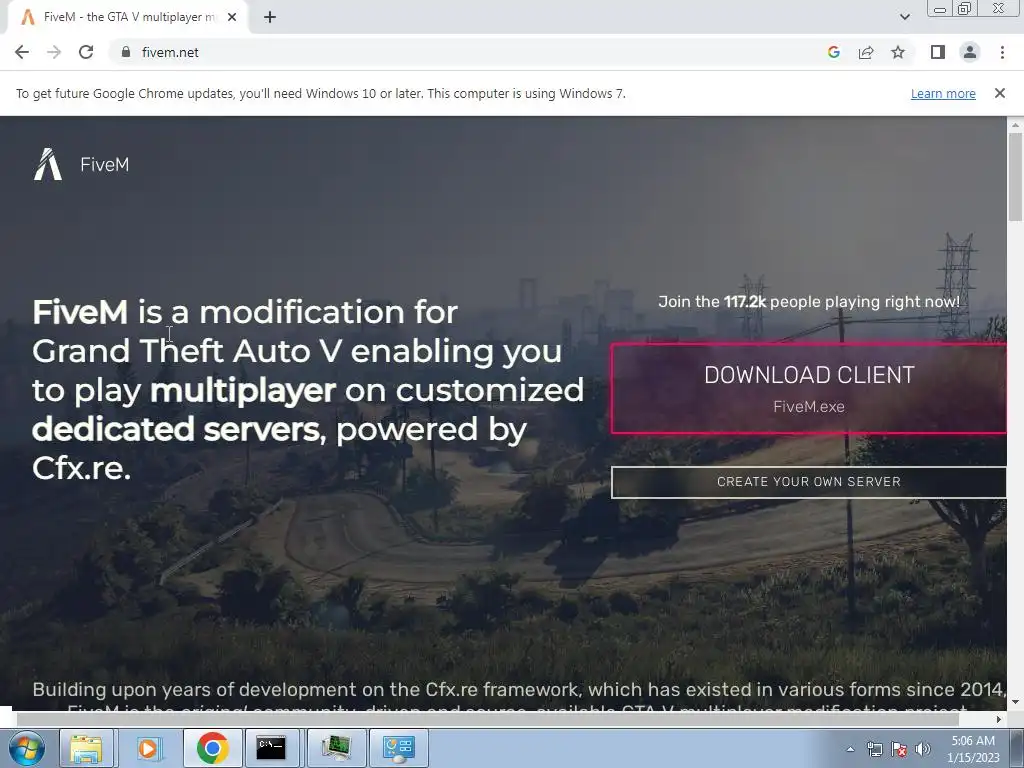The width and height of the screenshot is (1024, 768).
Task: Click CREATE YOUR OWN SERVER button
Action: pyautogui.click(x=808, y=482)
